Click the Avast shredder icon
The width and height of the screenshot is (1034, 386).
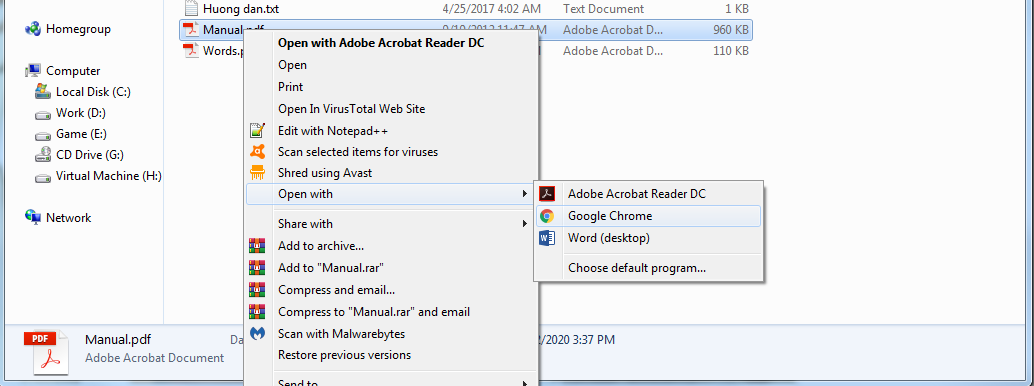(x=257, y=173)
